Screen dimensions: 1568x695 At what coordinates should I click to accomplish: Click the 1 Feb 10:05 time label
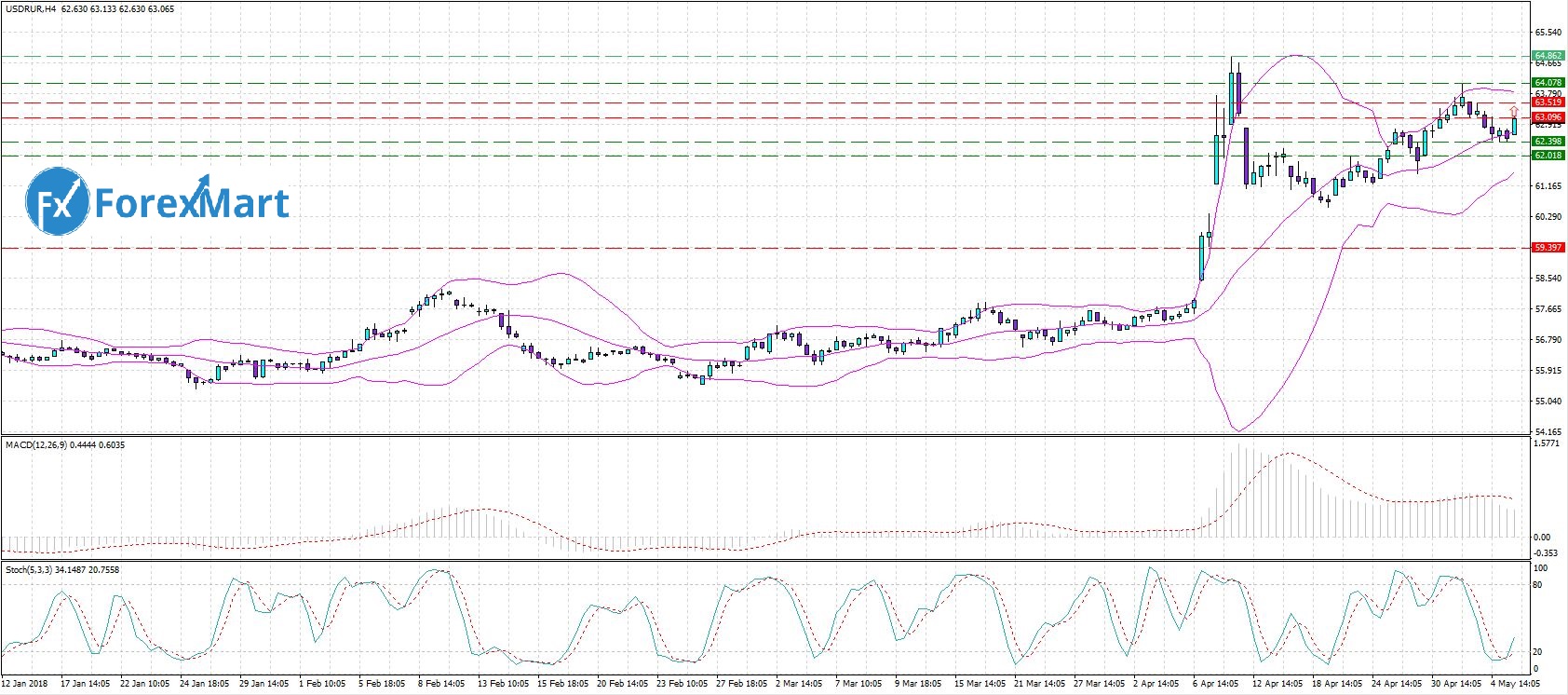click(x=322, y=684)
